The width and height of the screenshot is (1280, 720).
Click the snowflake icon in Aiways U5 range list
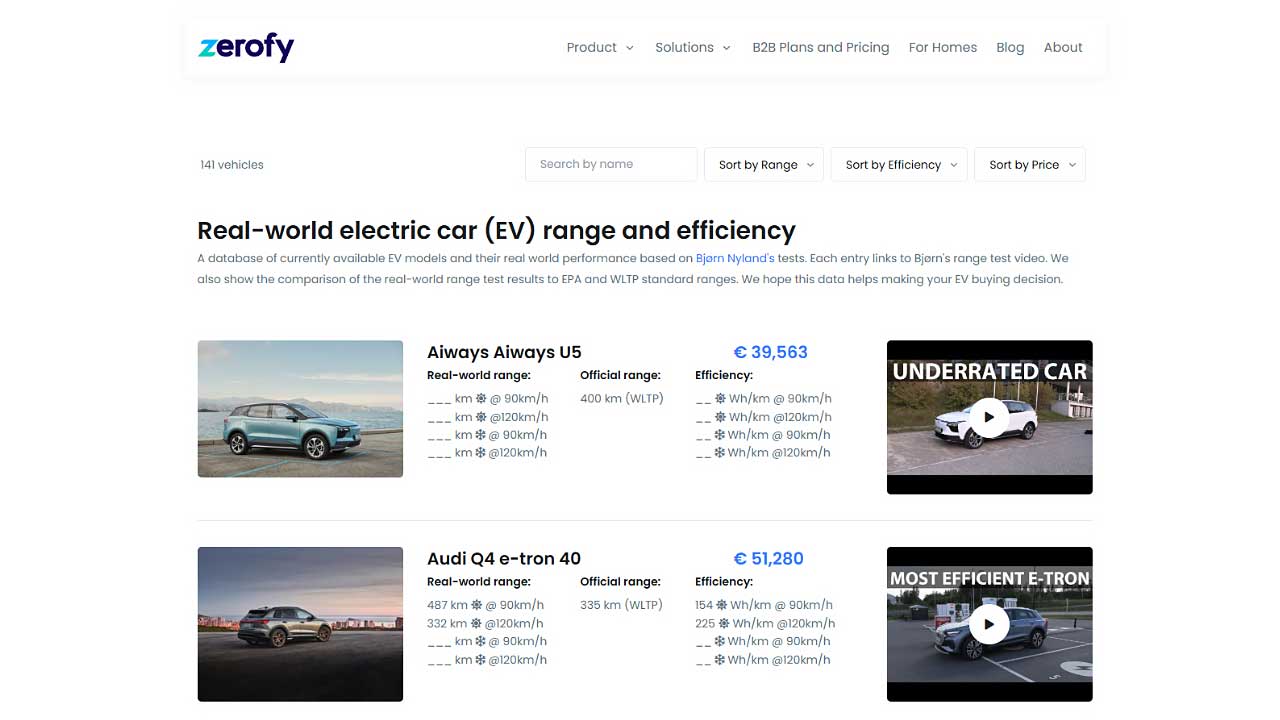(480, 435)
